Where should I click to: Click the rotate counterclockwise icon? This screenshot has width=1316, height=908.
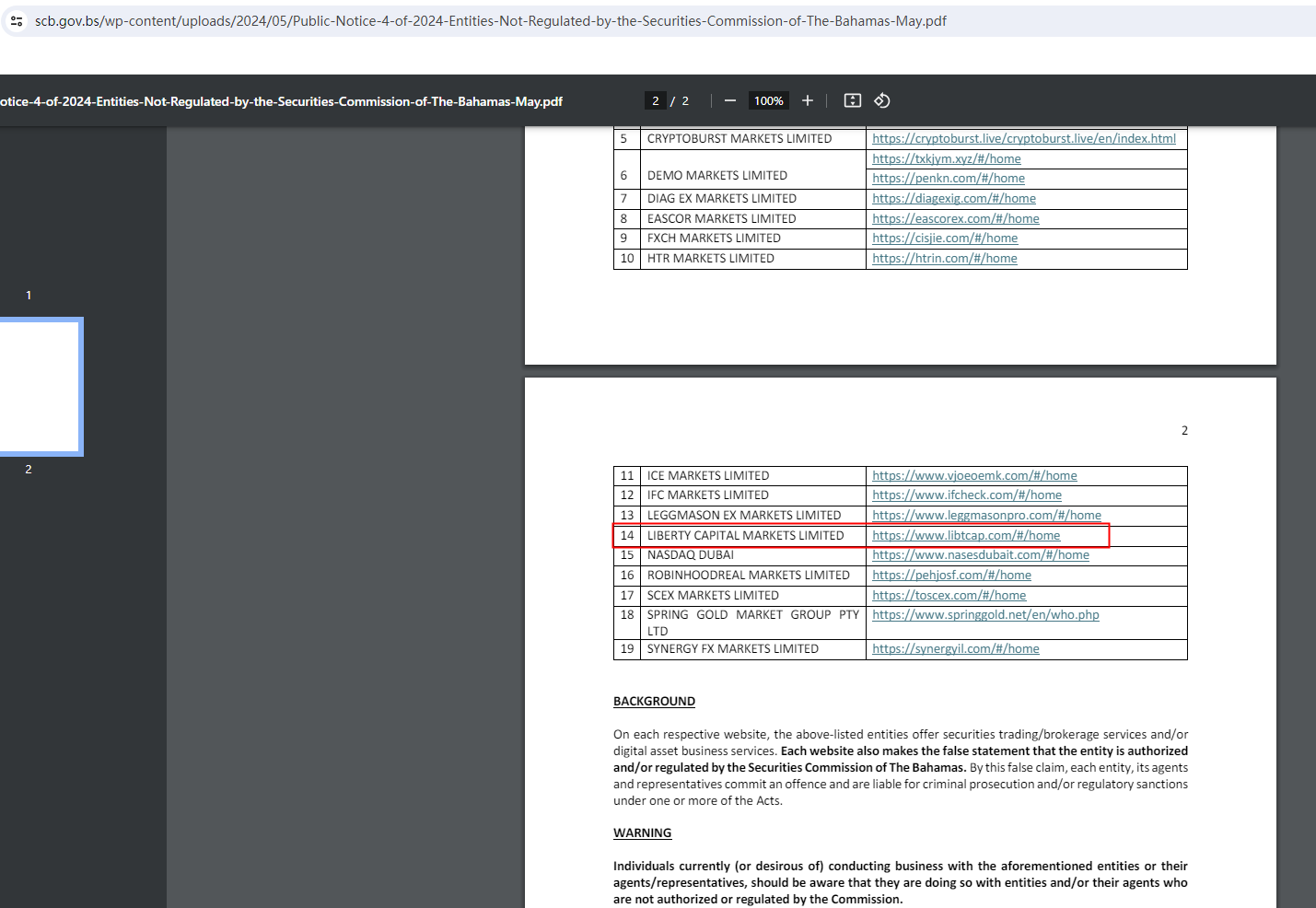click(x=882, y=100)
